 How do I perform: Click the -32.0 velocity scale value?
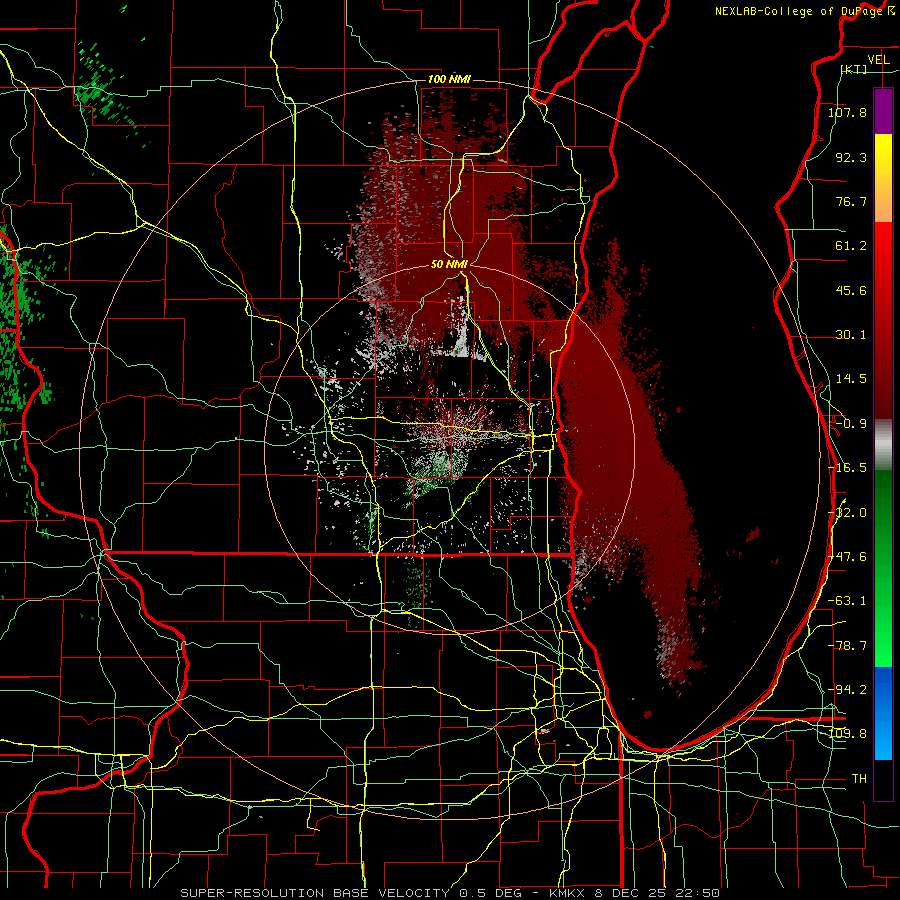[x=847, y=513]
